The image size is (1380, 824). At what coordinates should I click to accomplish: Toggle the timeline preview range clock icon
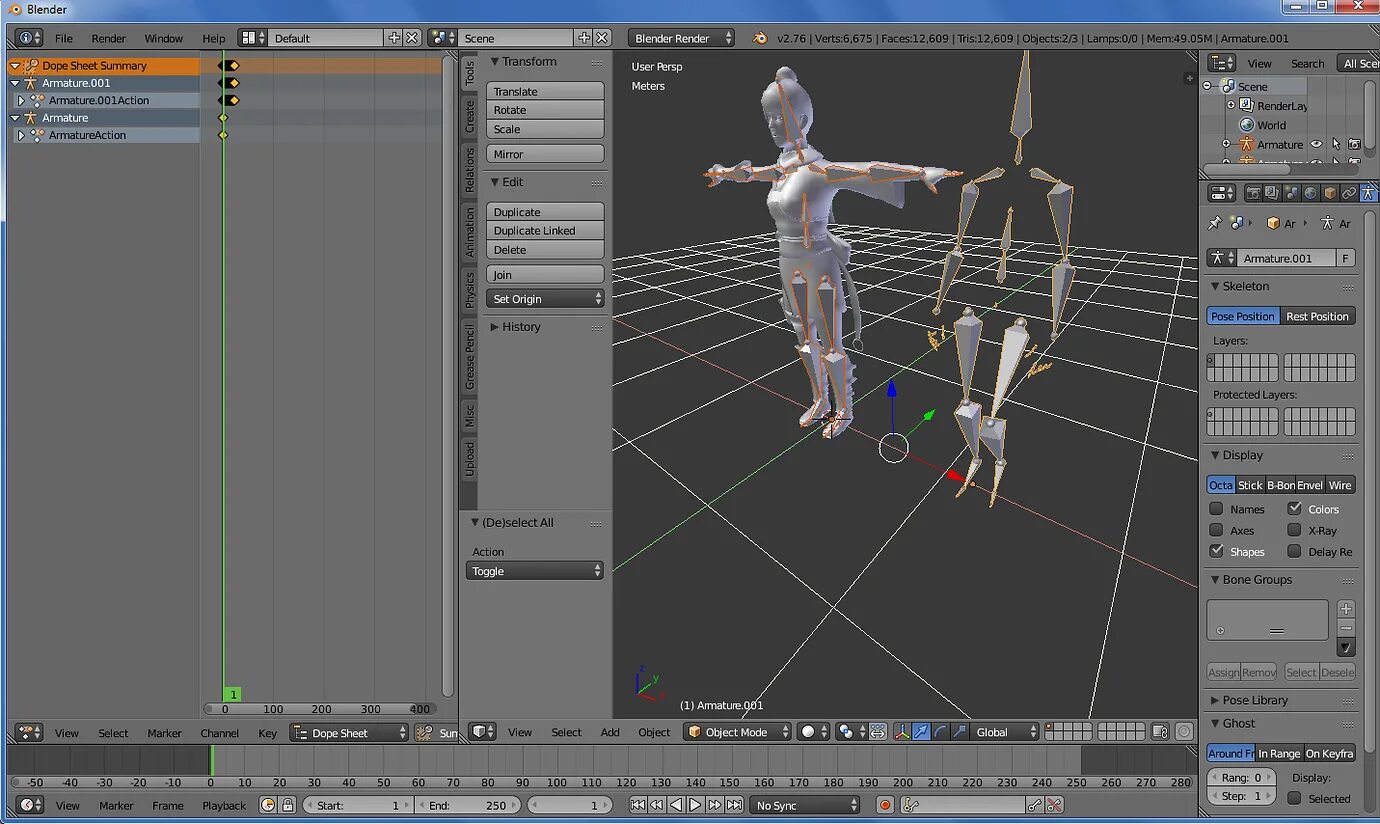268,805
